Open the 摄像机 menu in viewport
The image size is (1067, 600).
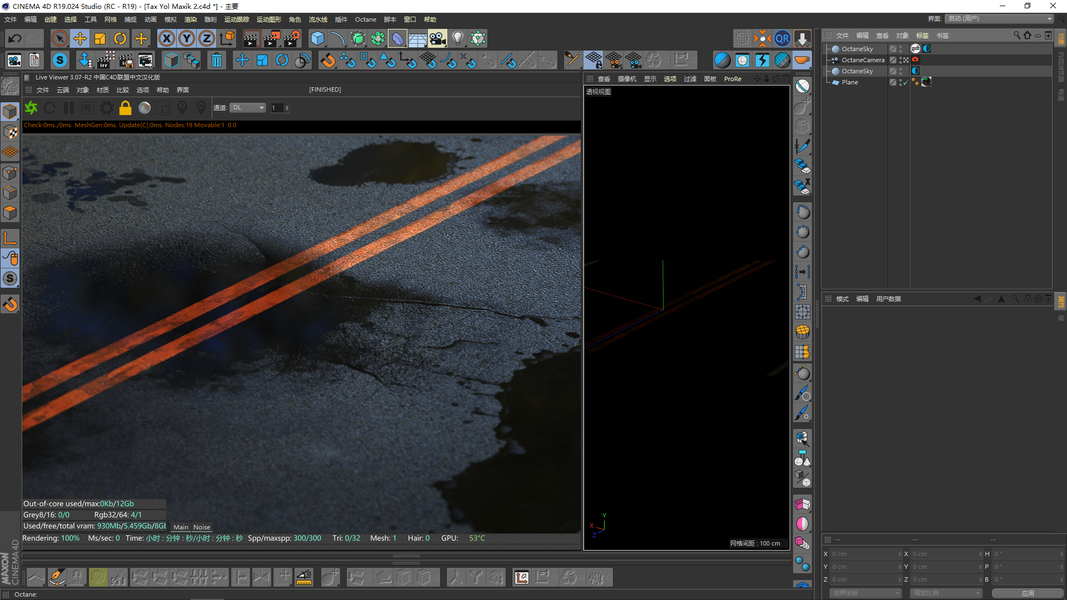pyautogui.click(x=627, y=79)
